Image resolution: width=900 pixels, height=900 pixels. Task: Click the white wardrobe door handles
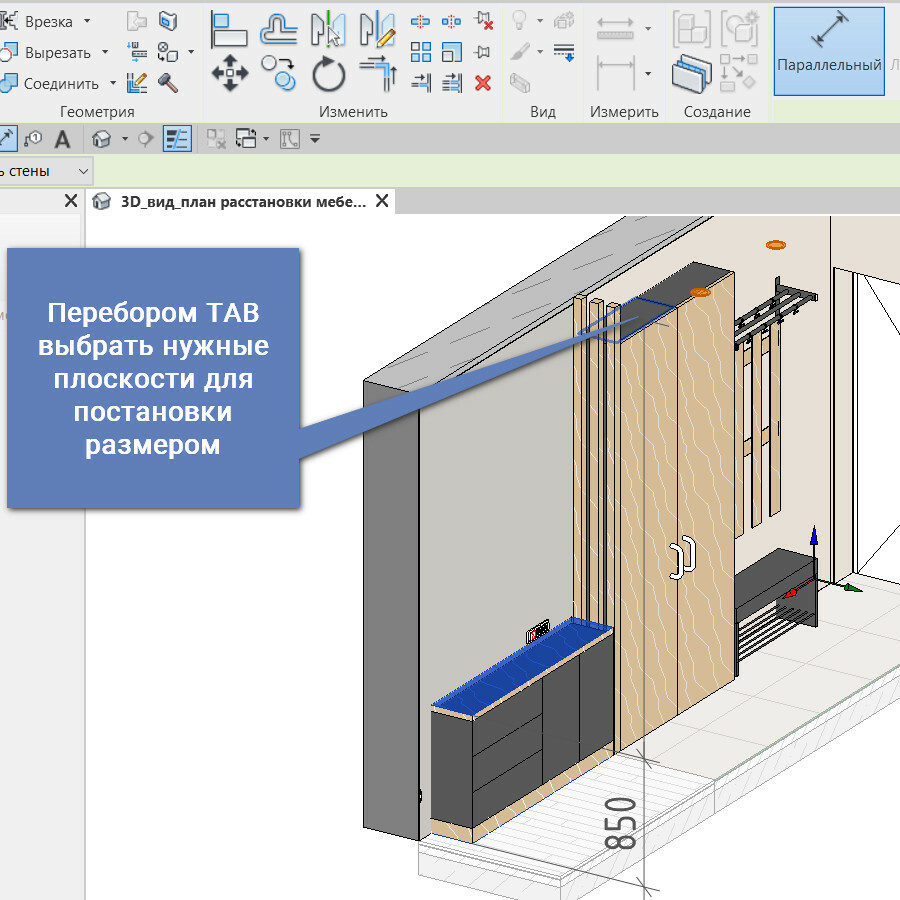[x=682, y=556]
